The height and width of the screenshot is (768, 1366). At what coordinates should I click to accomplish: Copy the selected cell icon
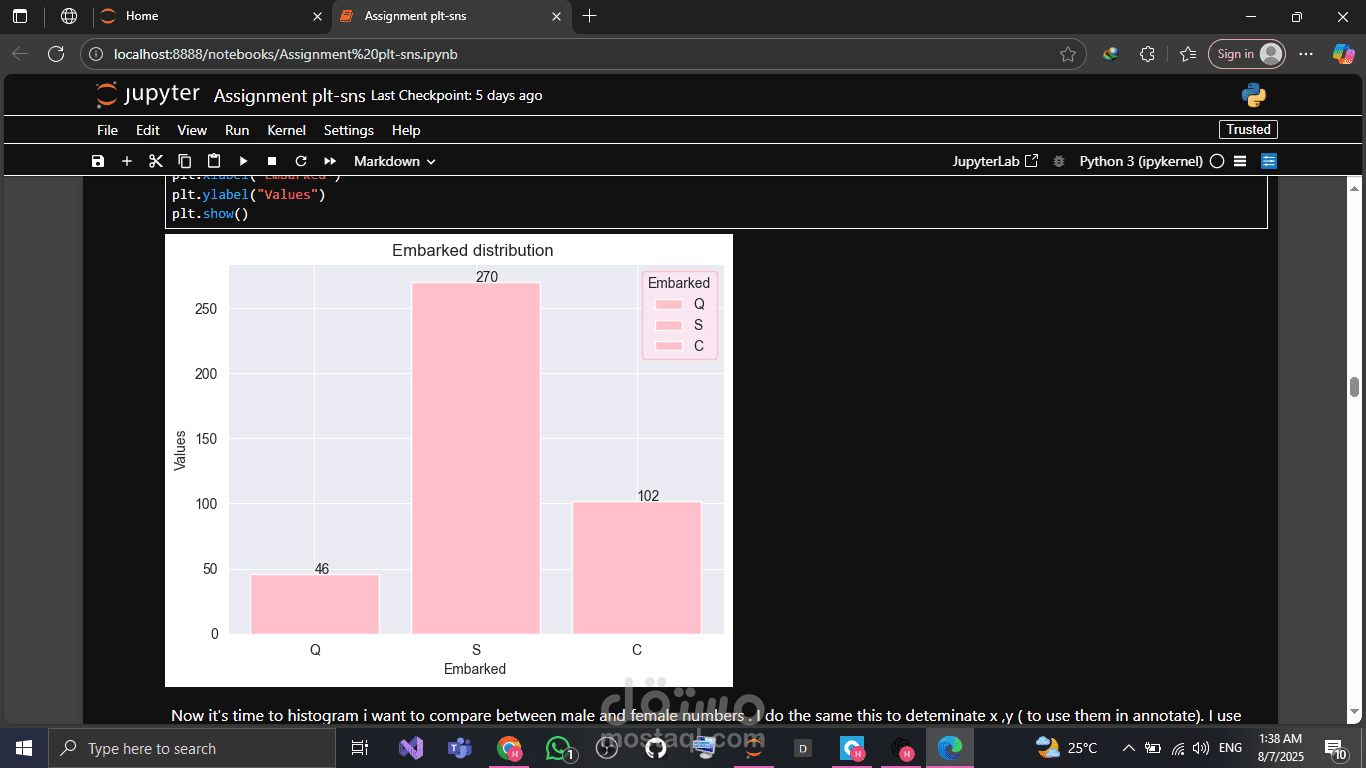(x=184, y=161)
